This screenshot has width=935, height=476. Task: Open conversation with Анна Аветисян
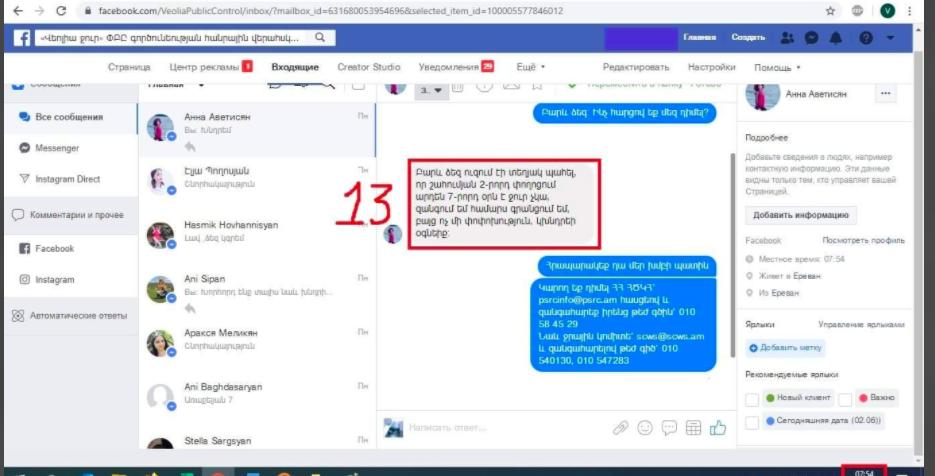(x=257, y=130)
